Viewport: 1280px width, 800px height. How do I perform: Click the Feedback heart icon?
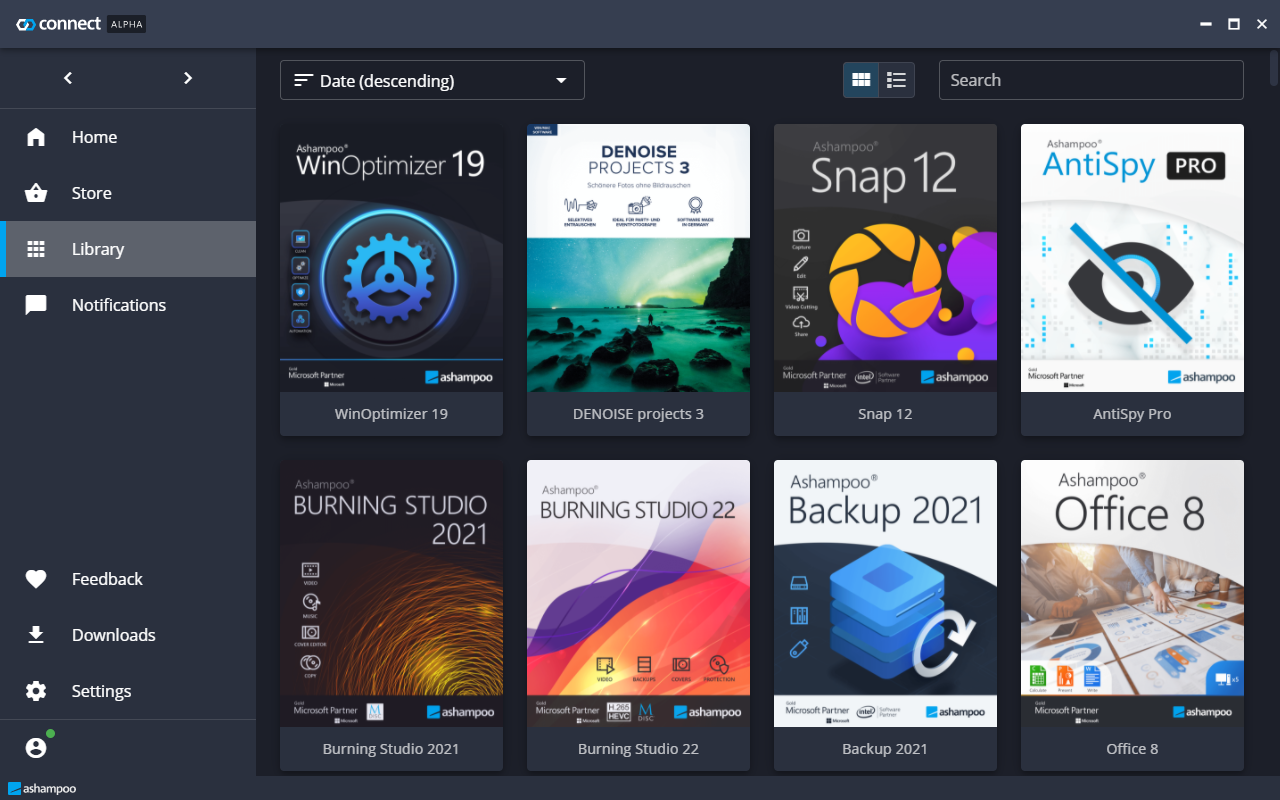click(x=36, y=579)
